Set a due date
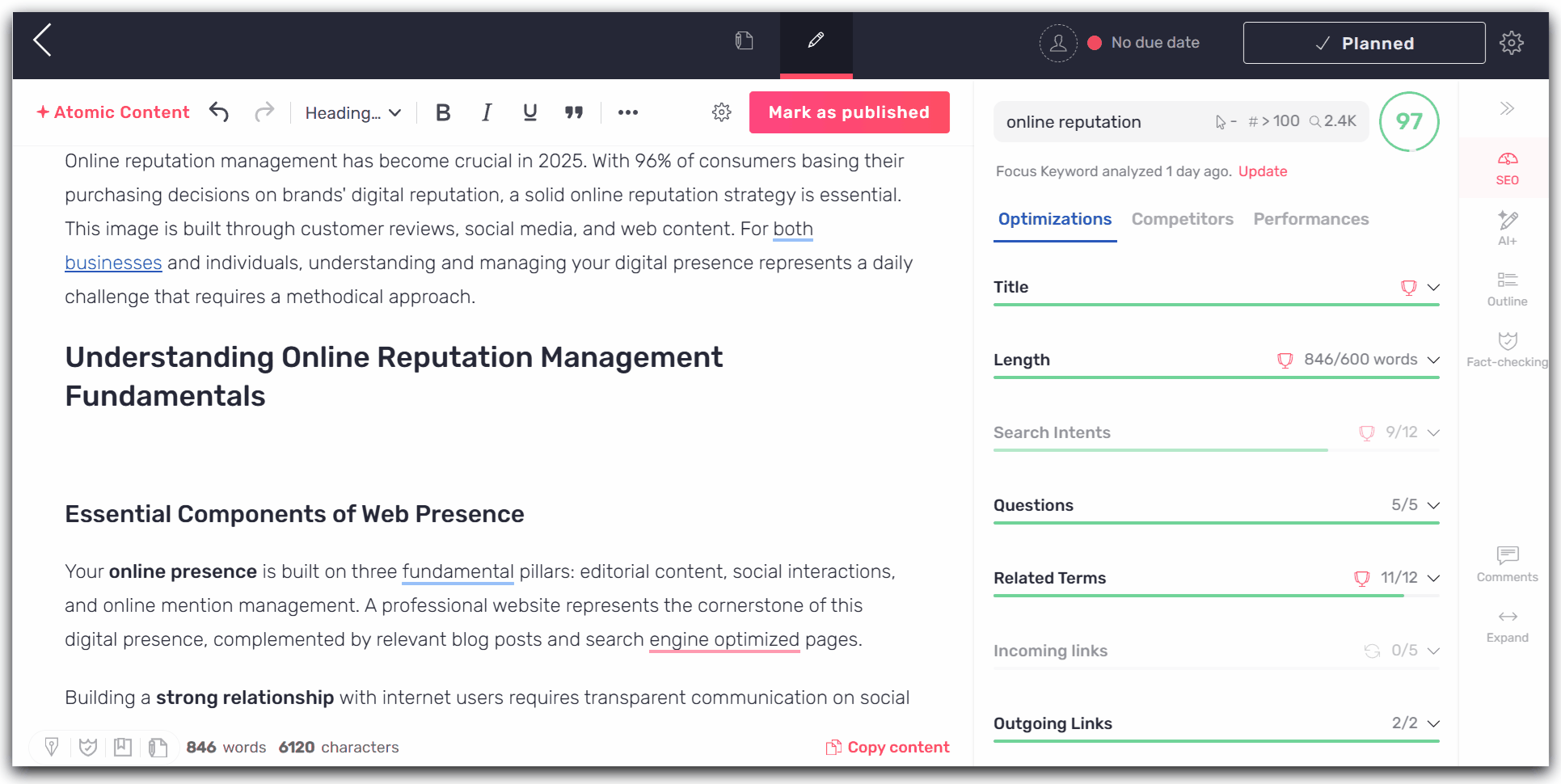Viewport: 1561px width, 784px height. (1144, 43)
